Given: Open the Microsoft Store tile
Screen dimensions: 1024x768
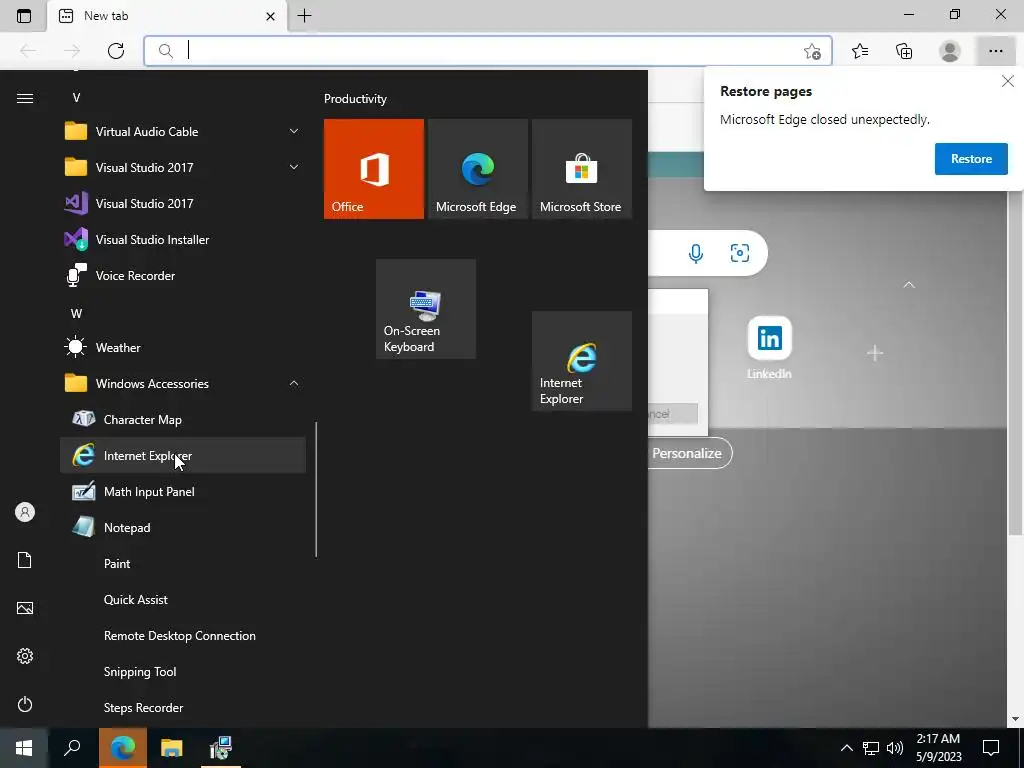Looking at the screenshot, I should (x=582, y=168).
